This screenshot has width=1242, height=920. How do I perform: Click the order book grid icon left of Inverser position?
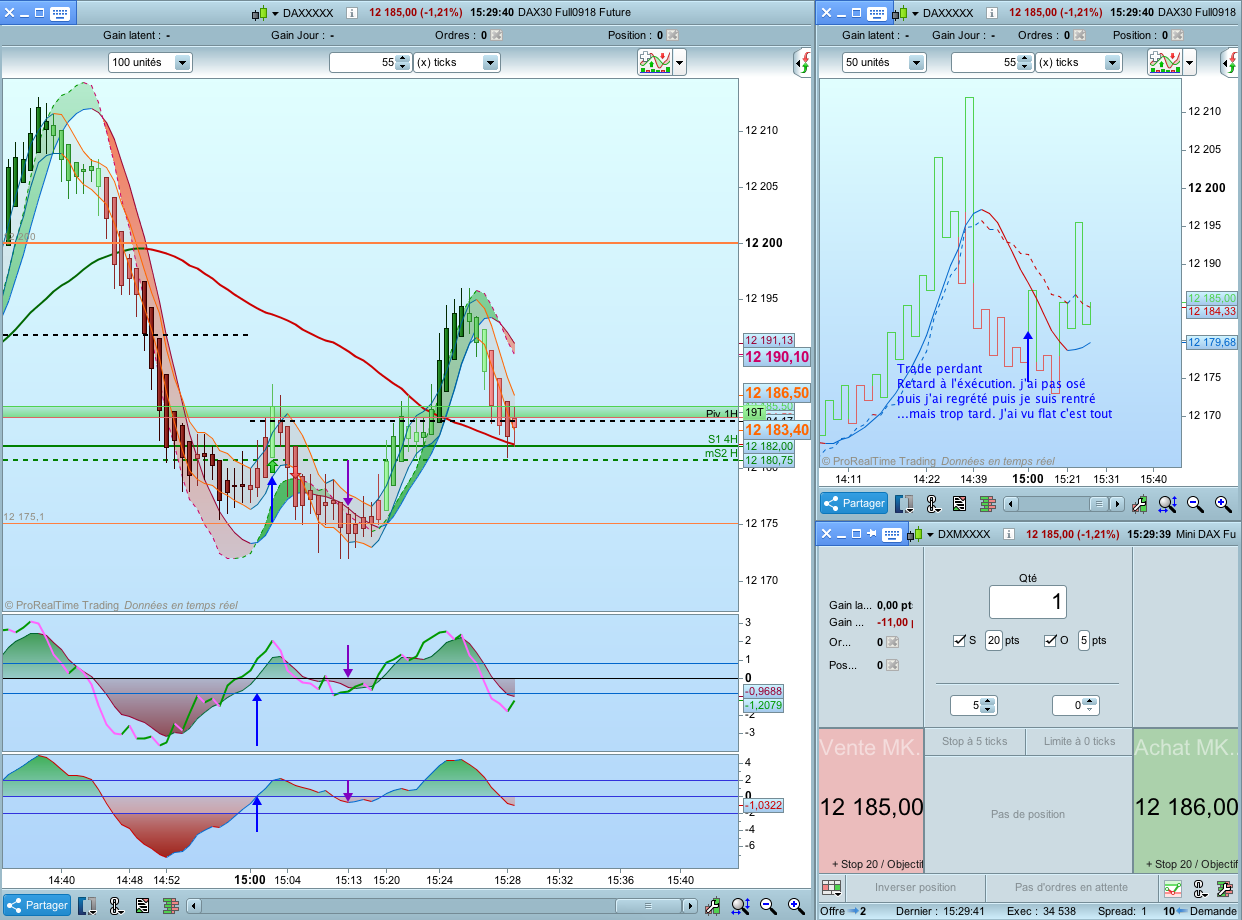831,887
